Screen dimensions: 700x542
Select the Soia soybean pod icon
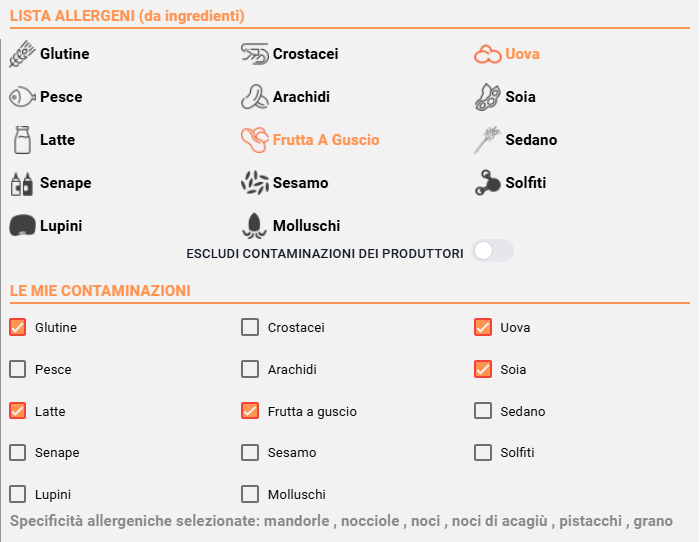(488, 96)
